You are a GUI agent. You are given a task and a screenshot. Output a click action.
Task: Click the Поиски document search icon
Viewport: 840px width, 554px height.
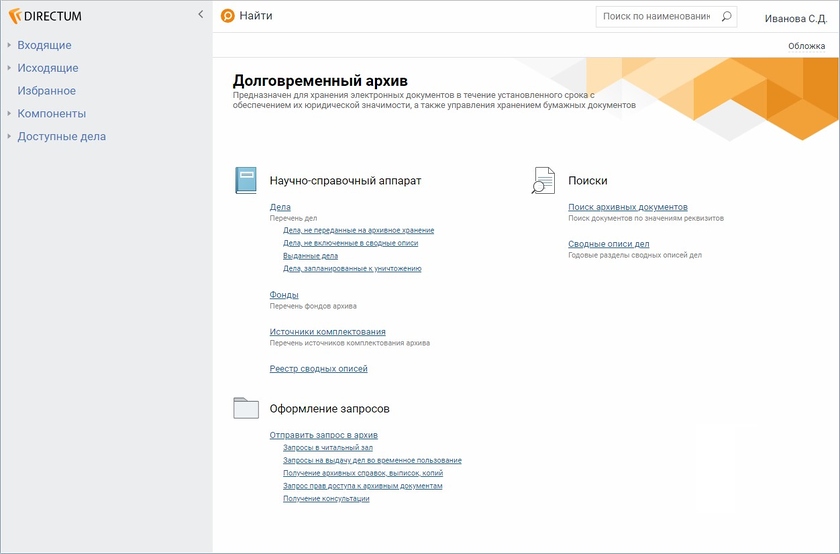[x=543, y=181]
